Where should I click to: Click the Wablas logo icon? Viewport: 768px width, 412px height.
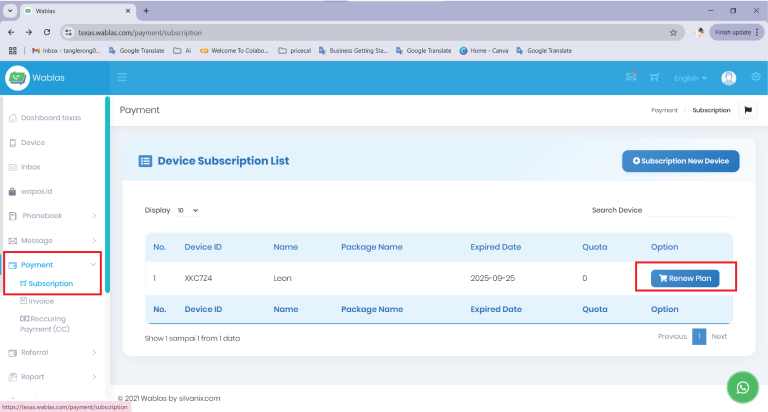[x=17, y=77]
